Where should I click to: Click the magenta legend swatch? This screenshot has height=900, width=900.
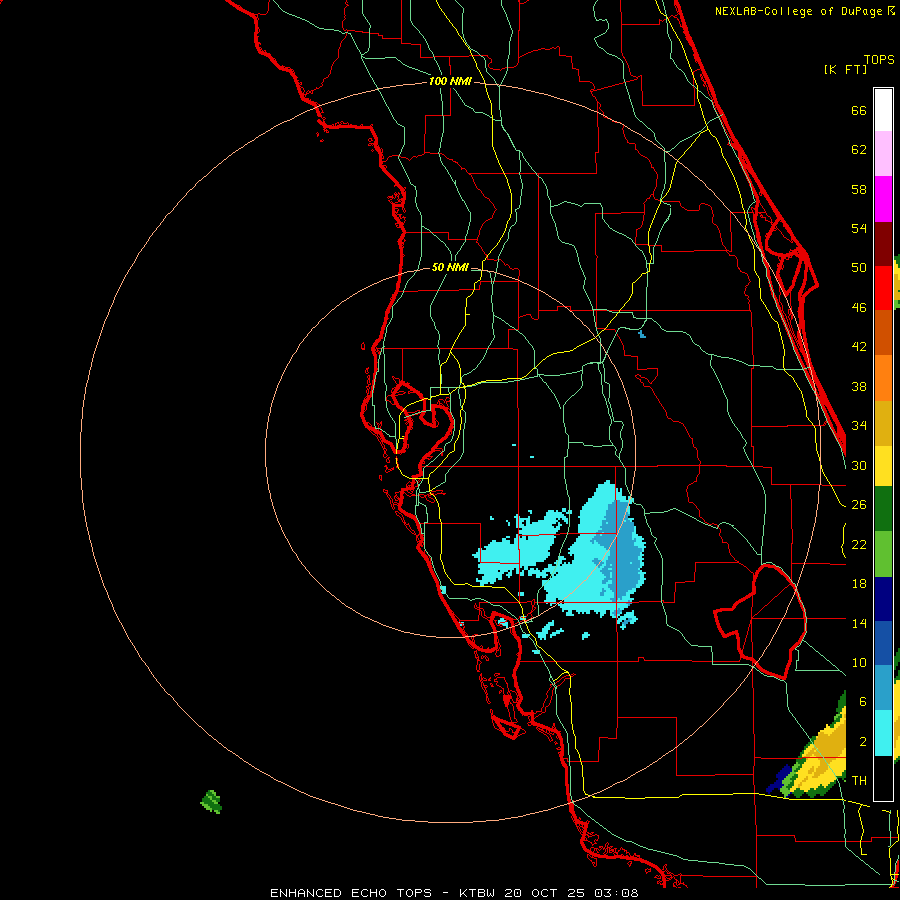pyautogui.click(x=883, y=199)
